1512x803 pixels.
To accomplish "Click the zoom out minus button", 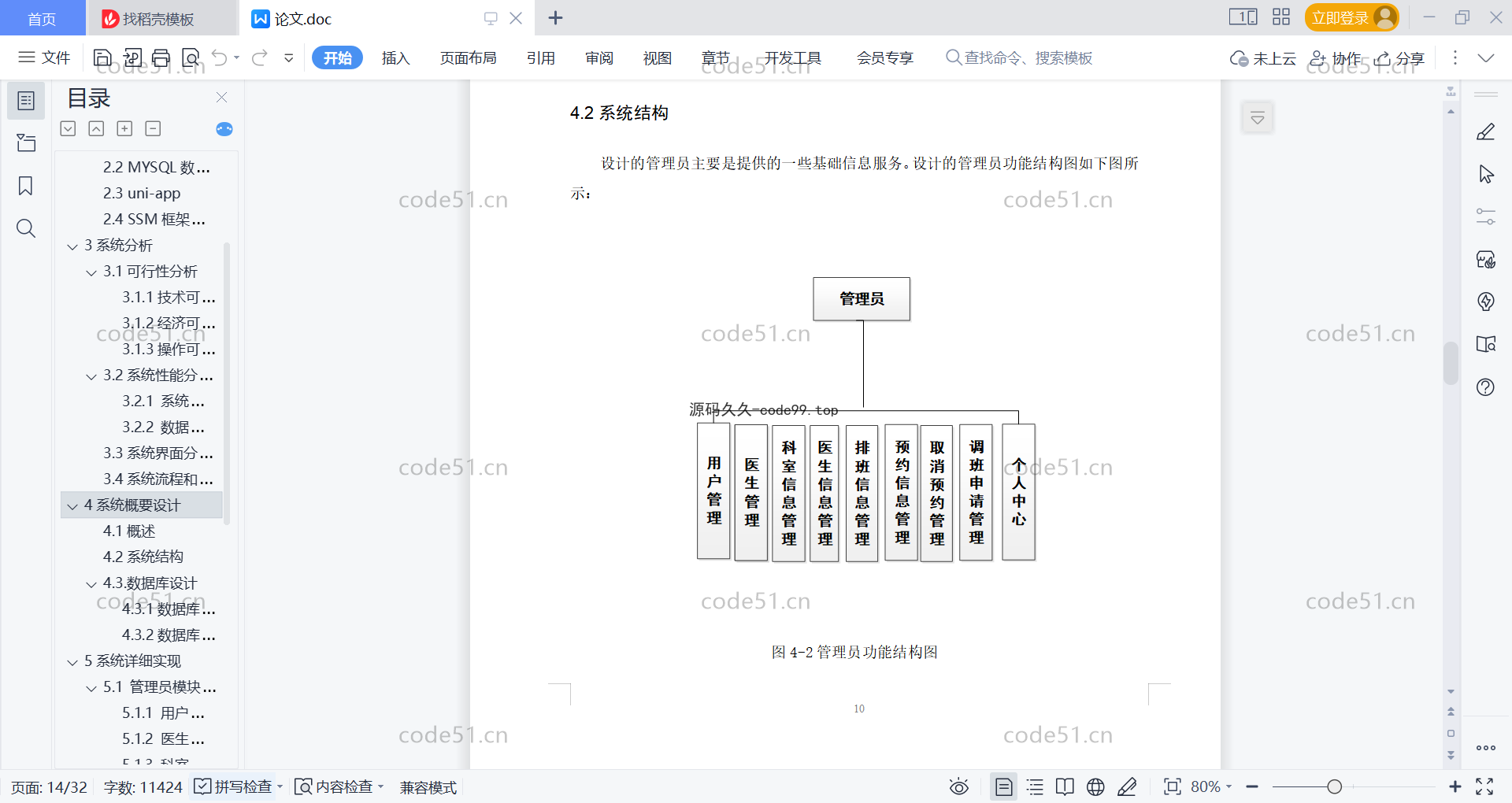I will click(1252, 786).
